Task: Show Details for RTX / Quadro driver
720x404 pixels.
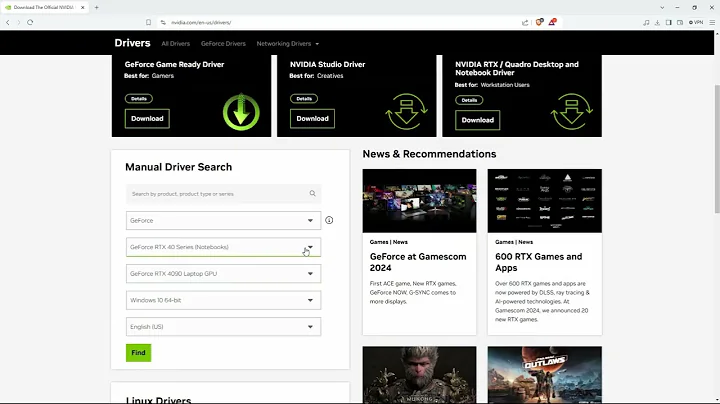Action: [x=469, y=100]
